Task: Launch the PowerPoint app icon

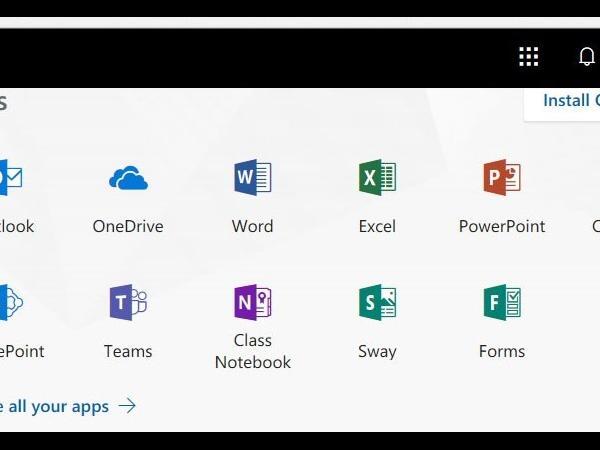Action: coord(502,177)
